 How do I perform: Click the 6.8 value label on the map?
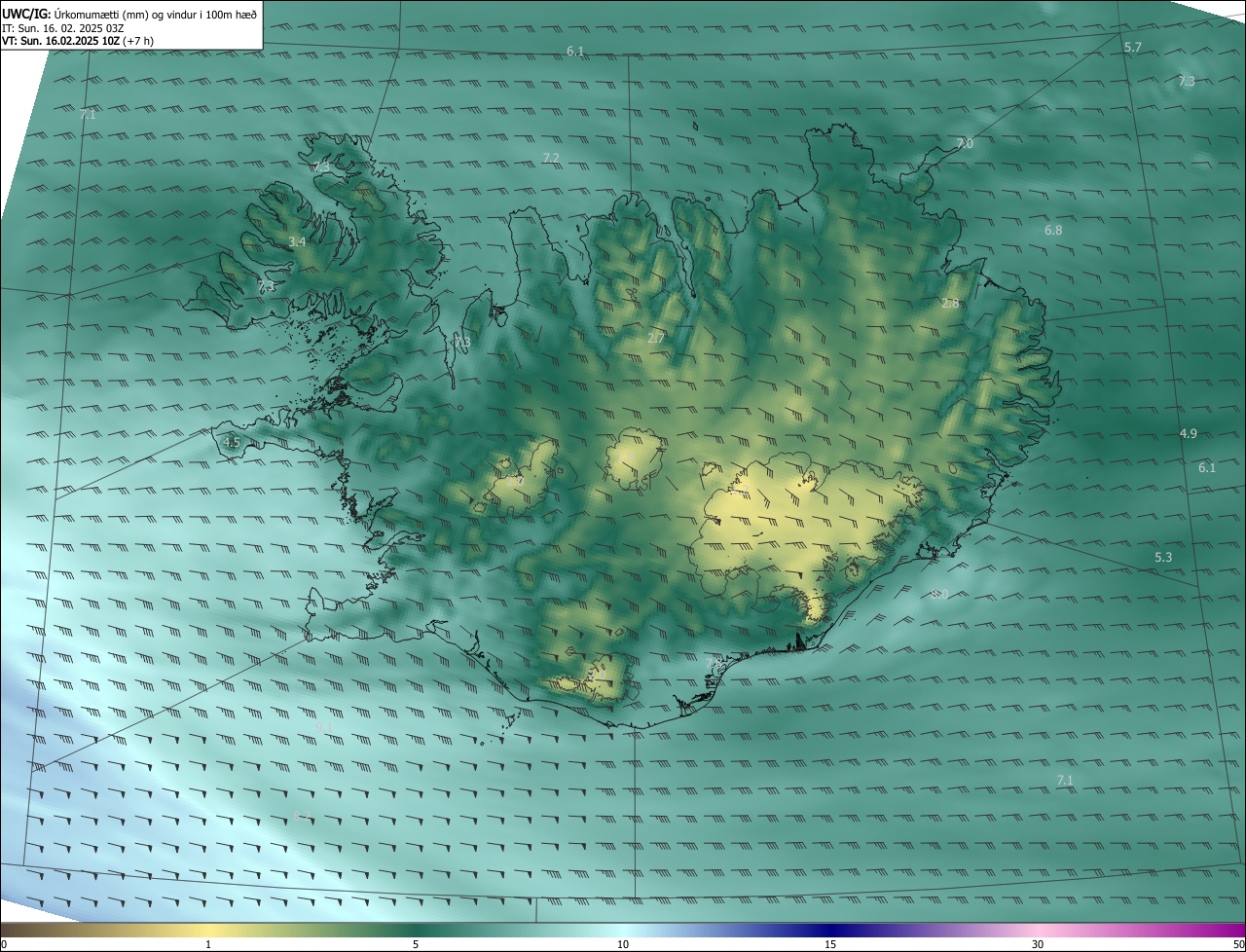tap(1053, 231)
